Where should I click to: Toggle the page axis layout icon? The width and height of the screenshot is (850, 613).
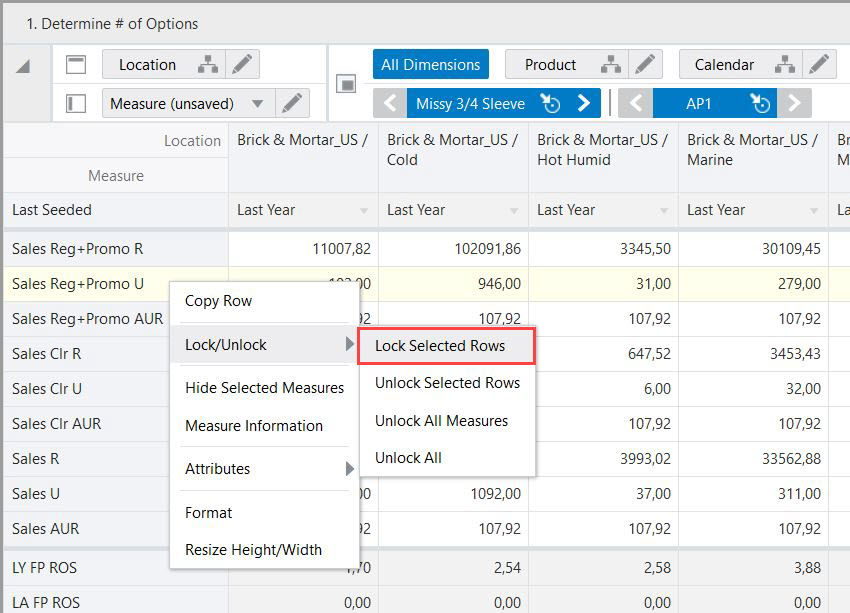click(346, 84)
